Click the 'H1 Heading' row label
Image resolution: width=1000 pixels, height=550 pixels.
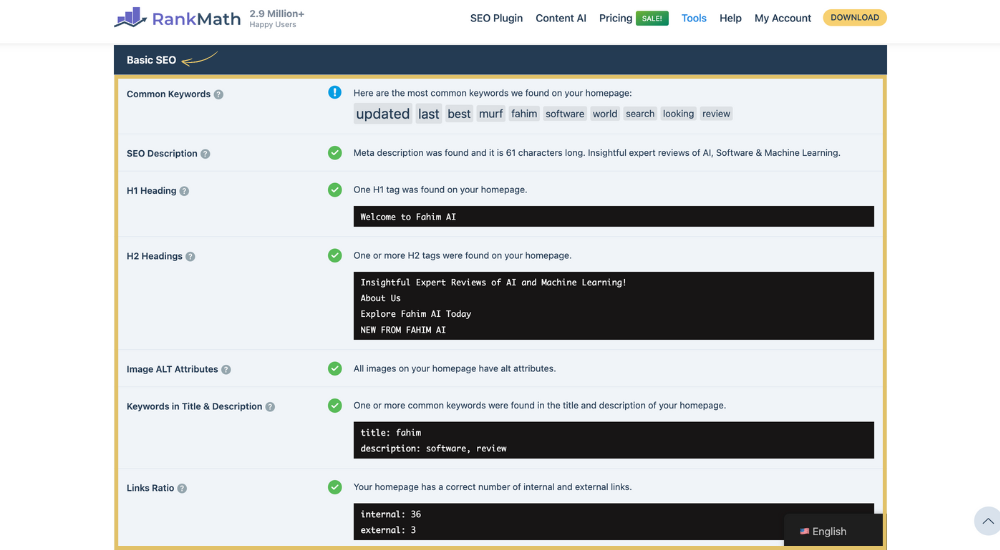[x=151, y=190]
